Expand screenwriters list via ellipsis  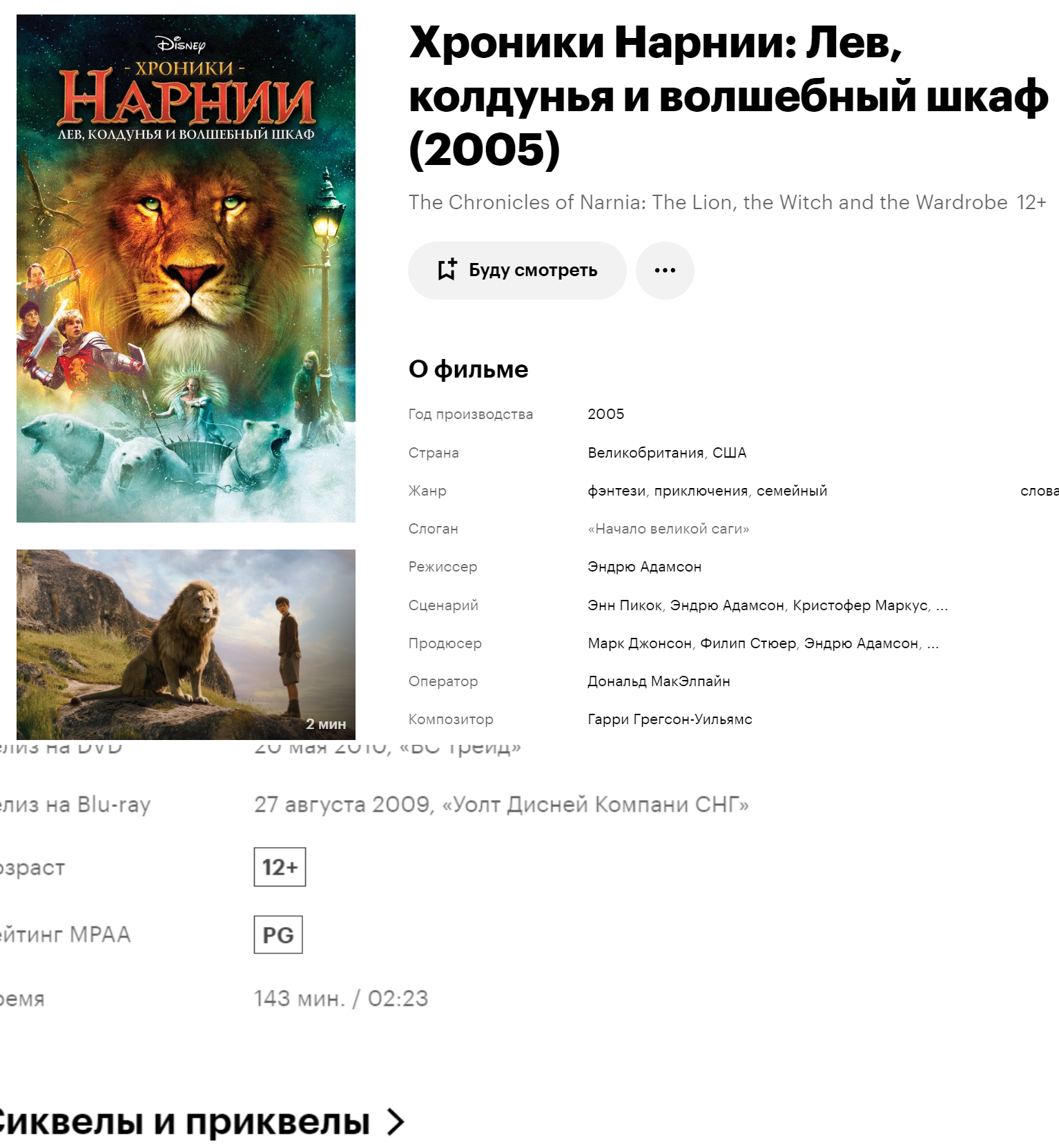pyautogui.click(x=942, y=606)
